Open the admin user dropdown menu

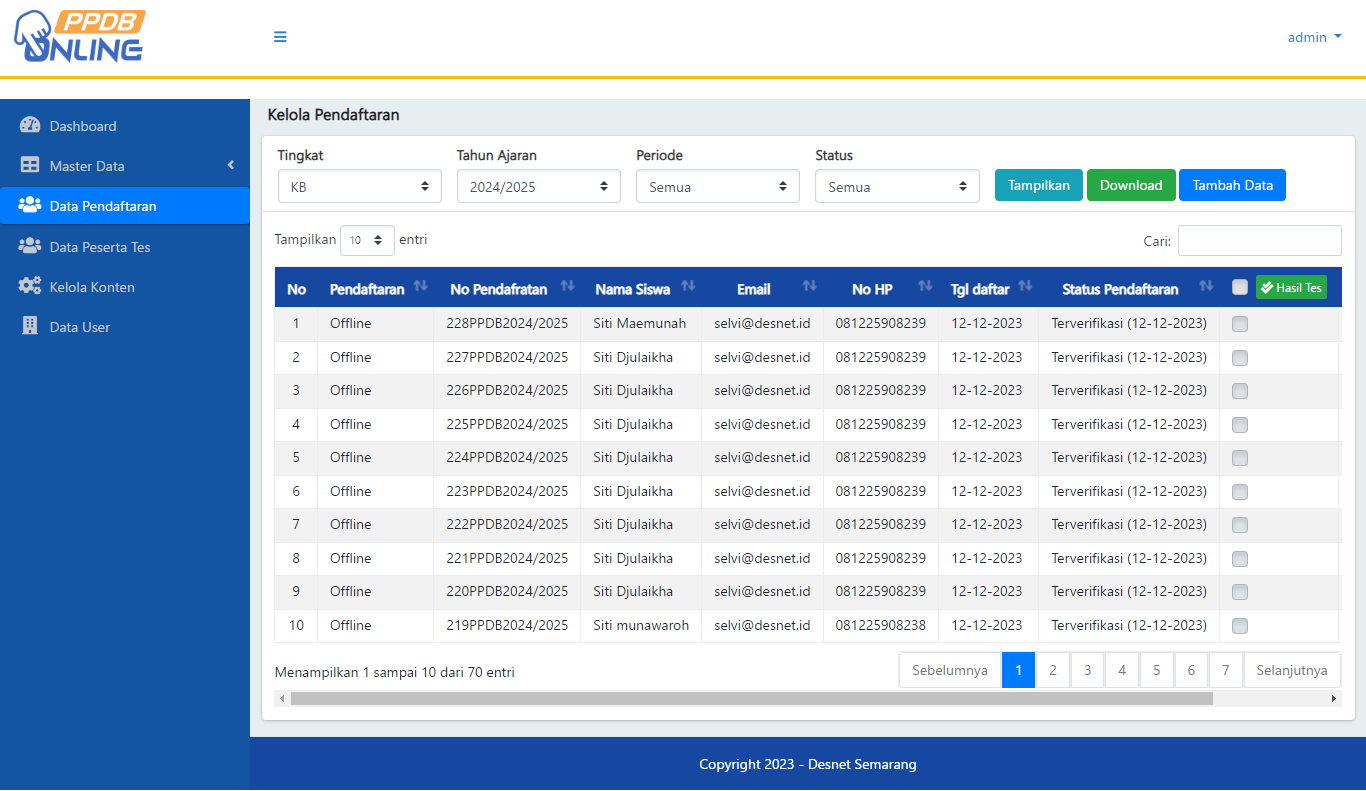1314,37
